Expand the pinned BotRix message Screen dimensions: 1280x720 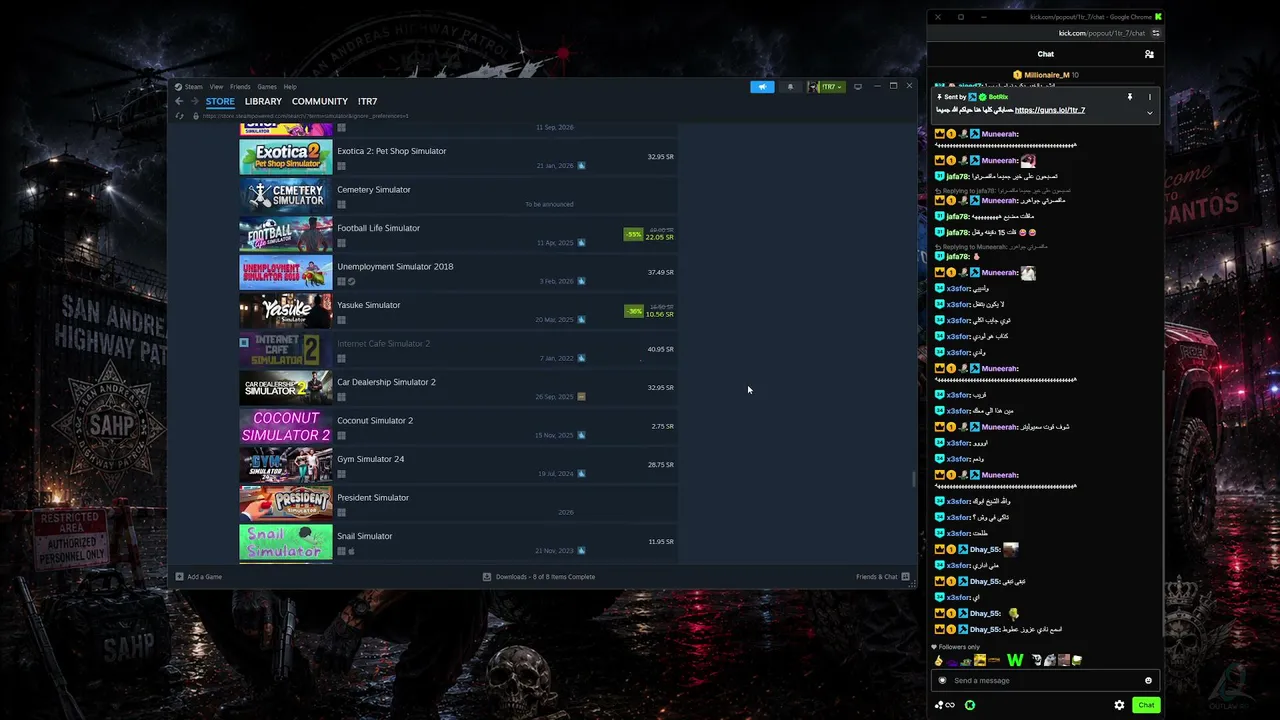pyautogui.click(x=1150, y=113)
